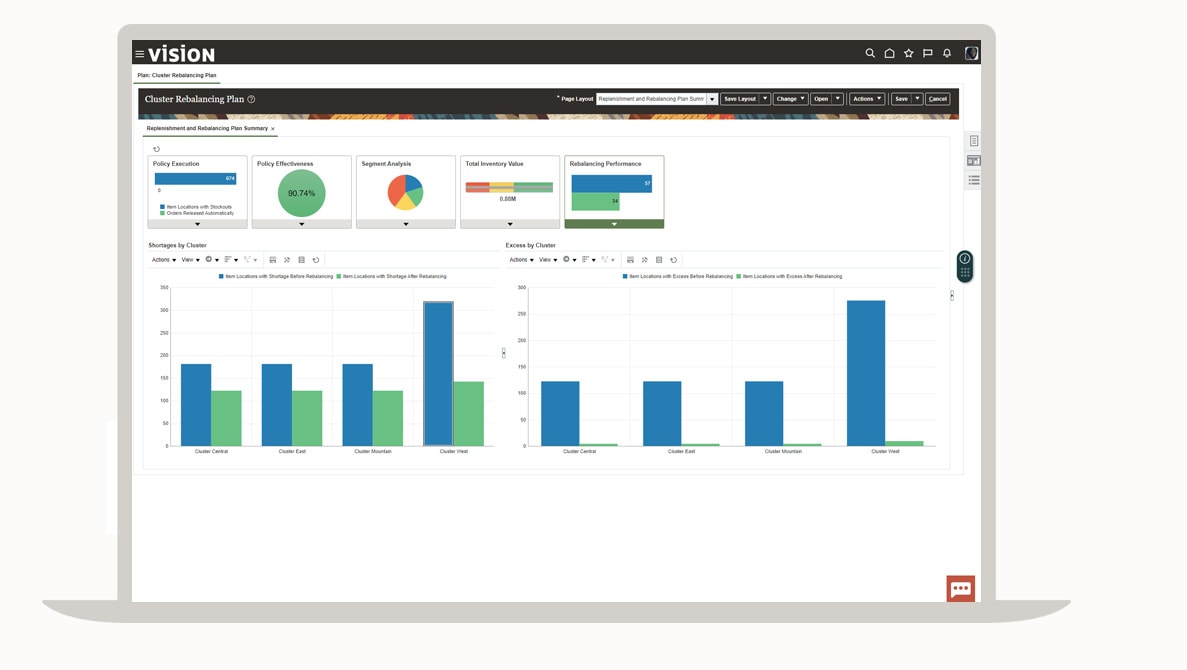
Task: Click the user avatar in the top bar
Action: (x=969, y=52)
